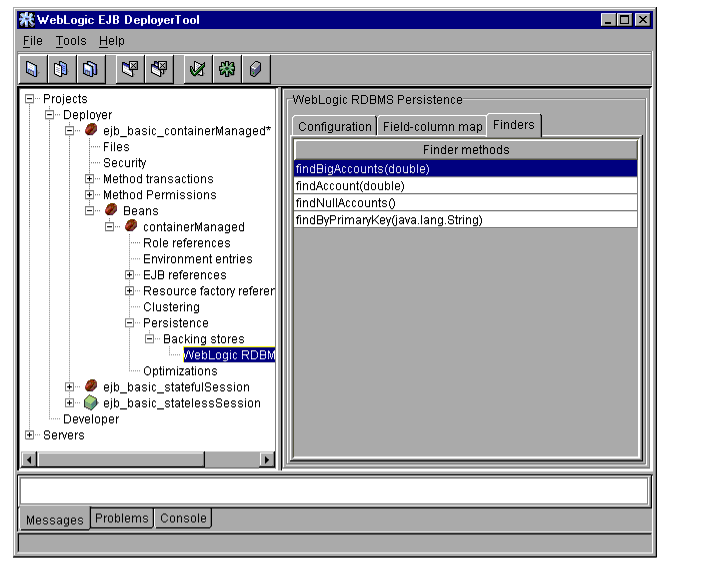Open the File menu
Viewport: 713px width, 573px height.
(33, 41)
